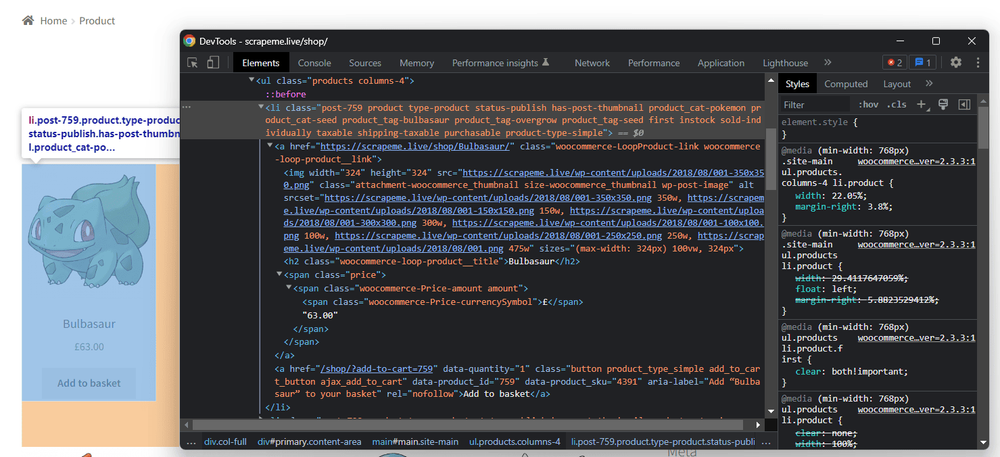Click the Bulbasaur product image

pos(89,233)
